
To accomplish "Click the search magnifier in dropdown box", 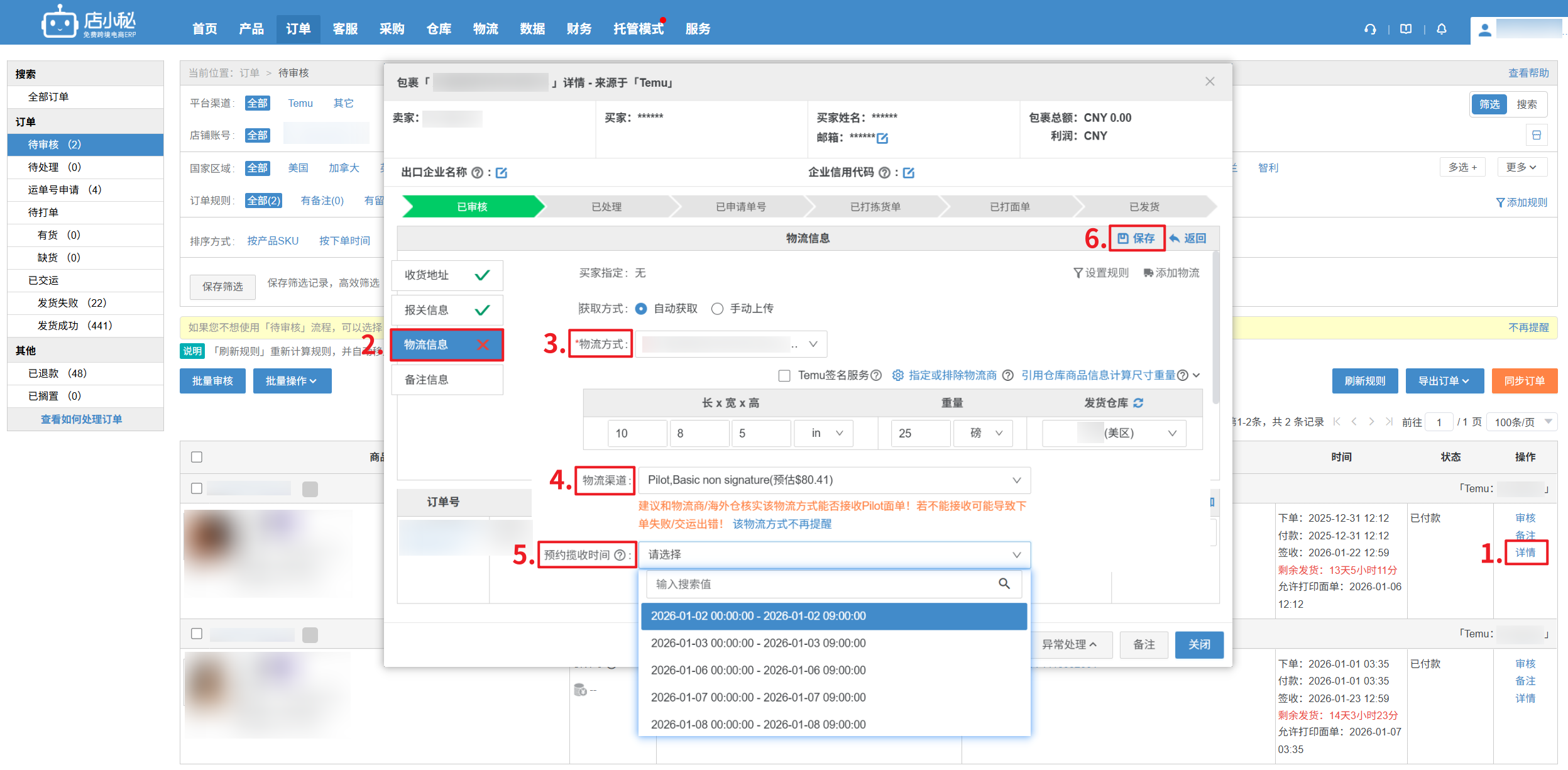I will tap(1004, 584).
